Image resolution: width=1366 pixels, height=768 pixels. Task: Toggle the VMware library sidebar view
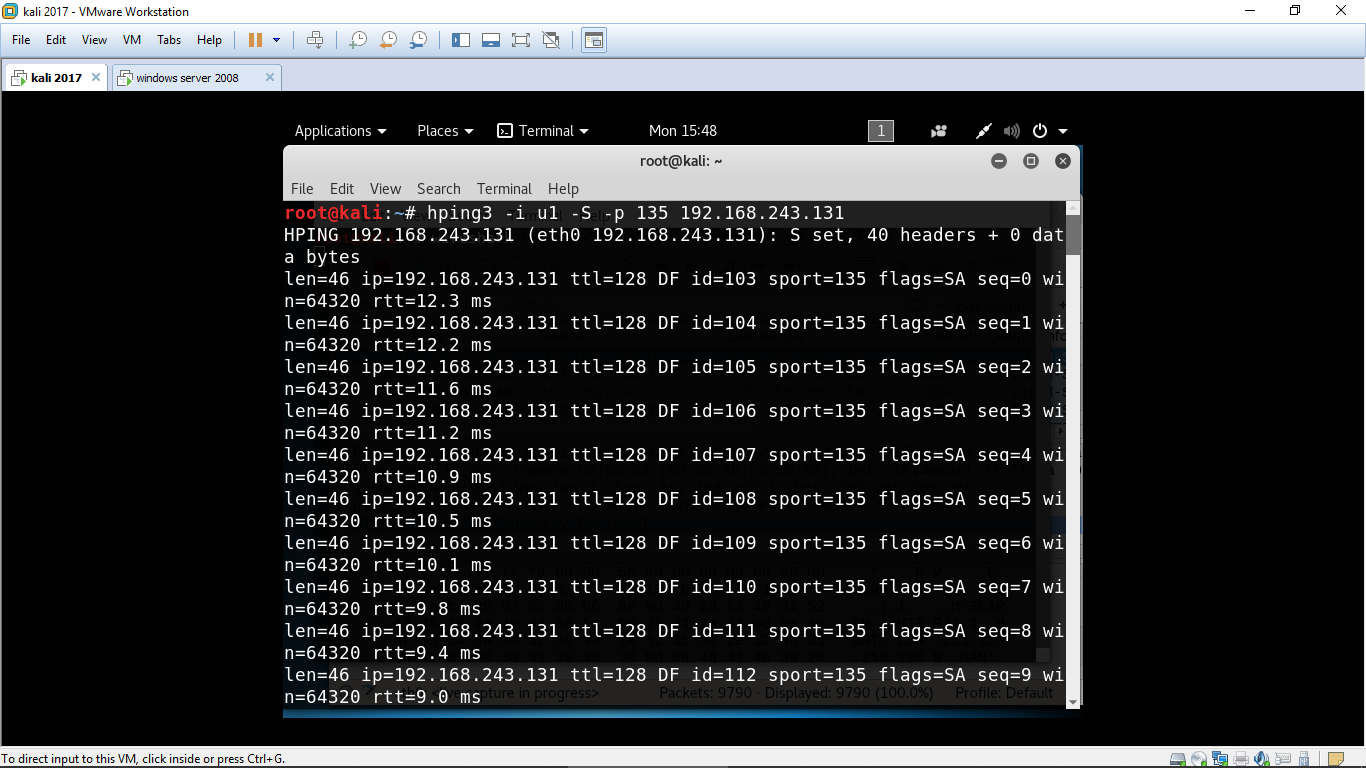(461, 40)
